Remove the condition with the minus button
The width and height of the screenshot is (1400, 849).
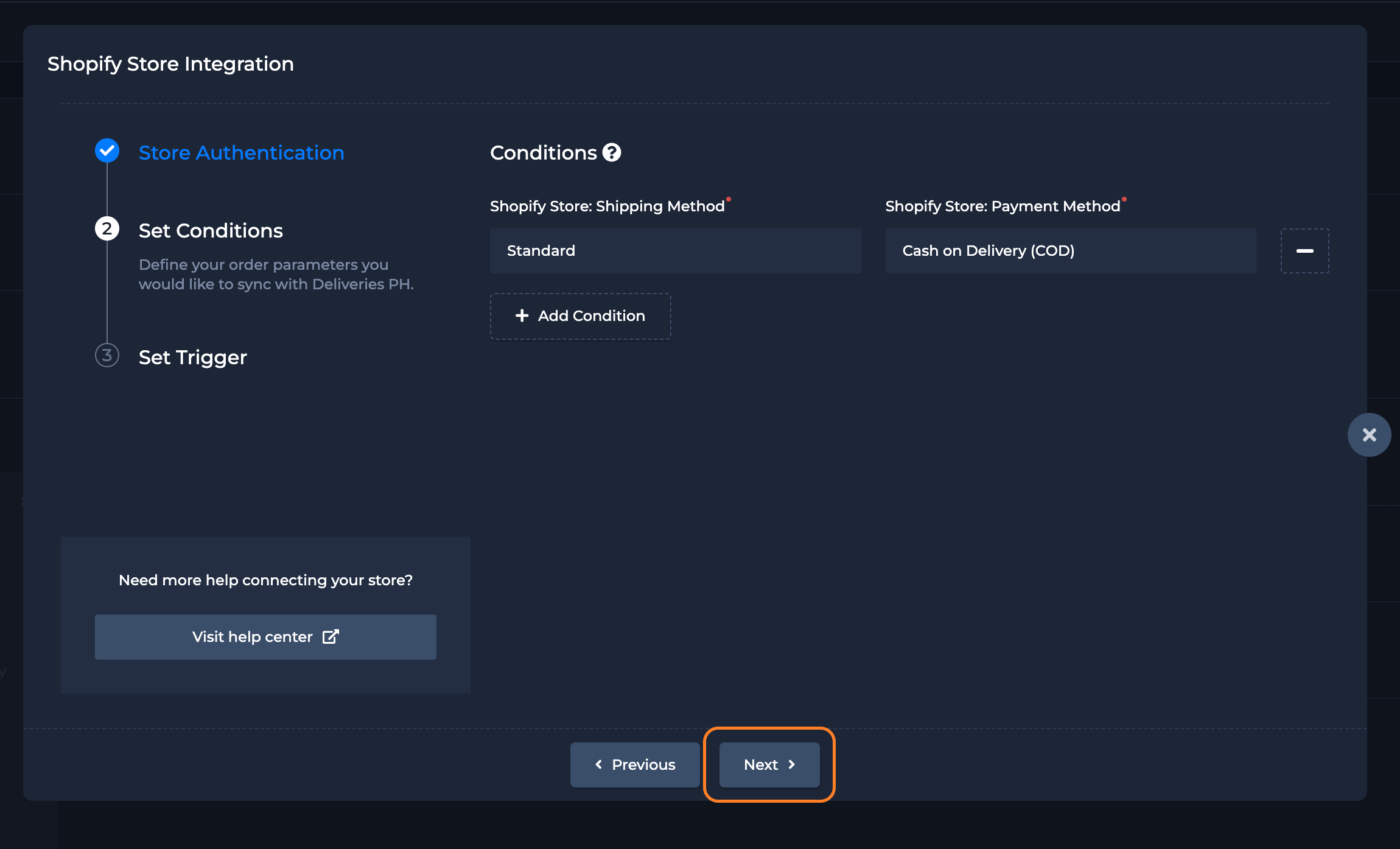(1304, 251)
